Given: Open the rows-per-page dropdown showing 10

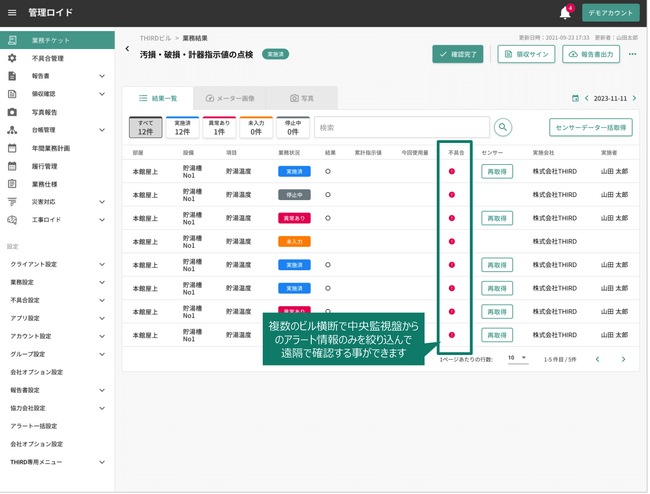Looking at the screenshot, I should 518,358.
